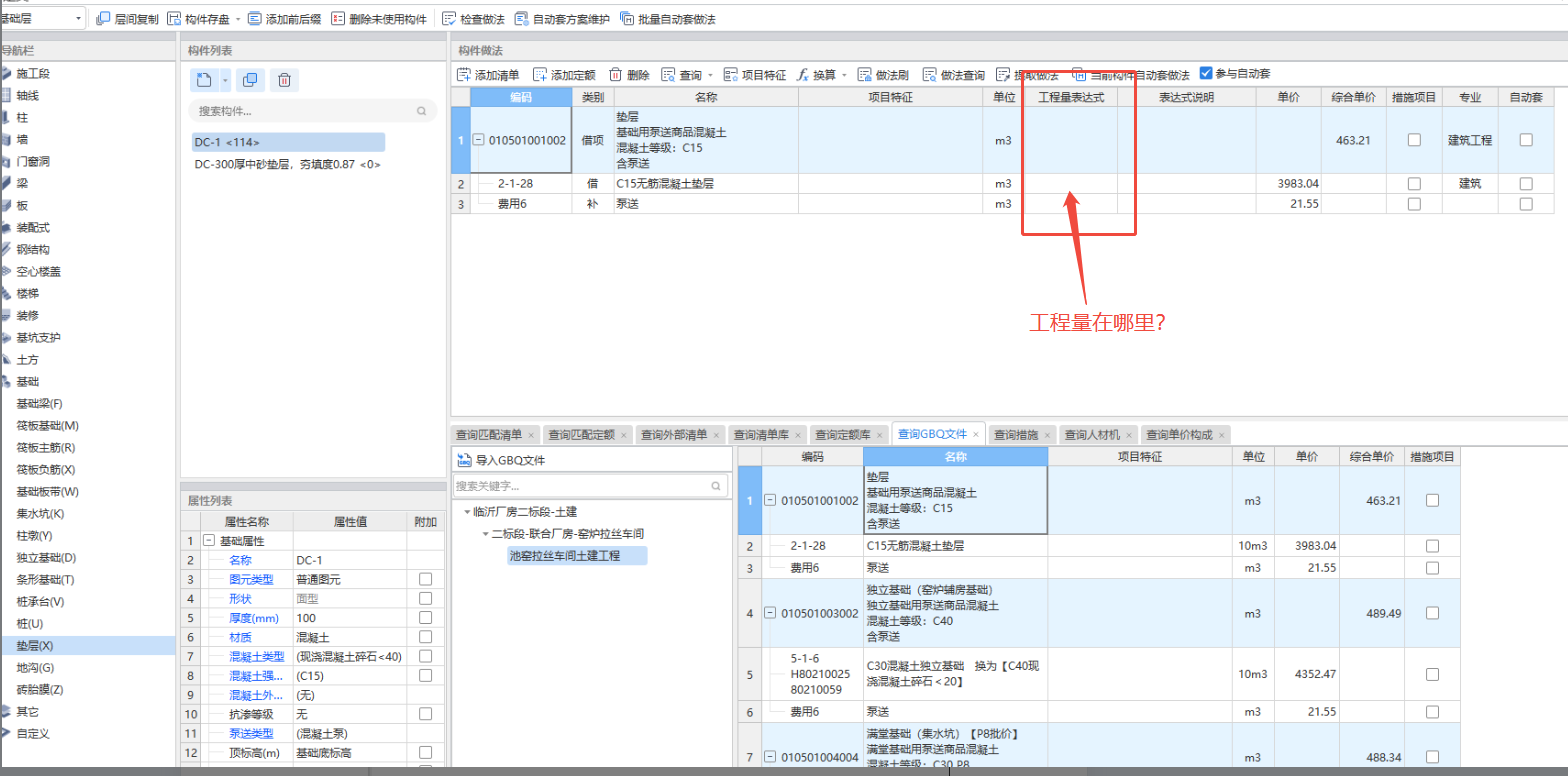Select DC-300厚中砂垫层 component
Viewport: 1568px width, 776px height.
coord(288,164)
